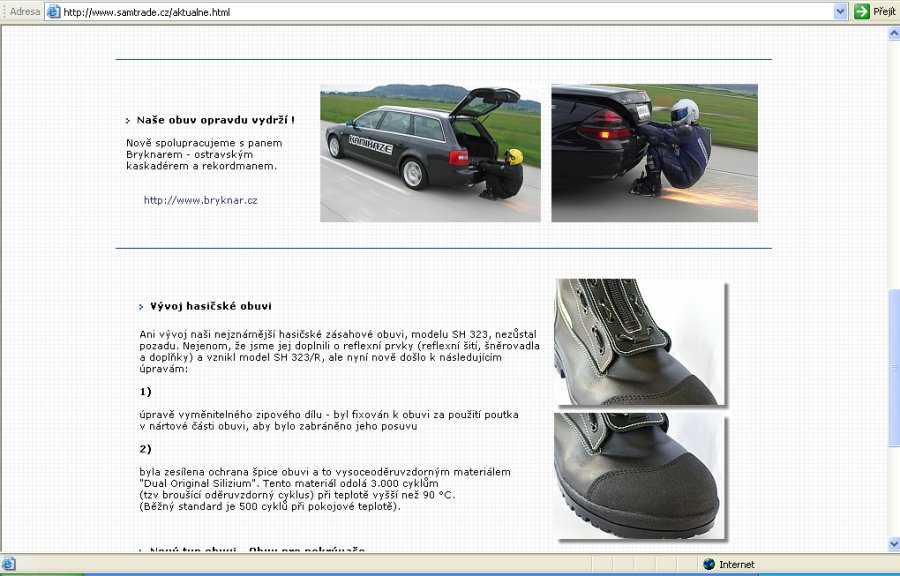Click the vertical scrollbar up arrow

click(893, 33)
